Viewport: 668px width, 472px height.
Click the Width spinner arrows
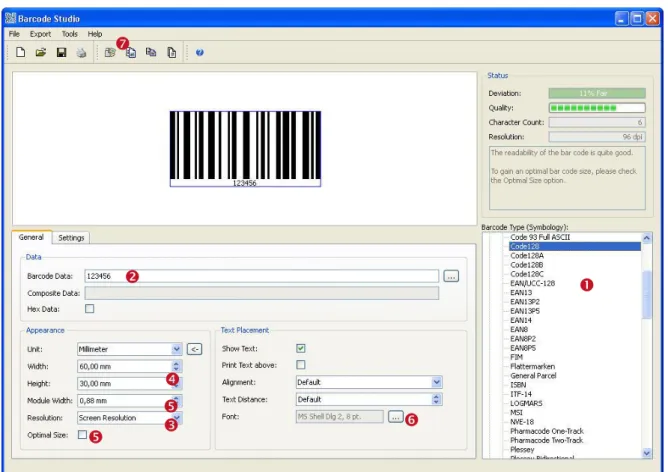(x=176, y=366)
